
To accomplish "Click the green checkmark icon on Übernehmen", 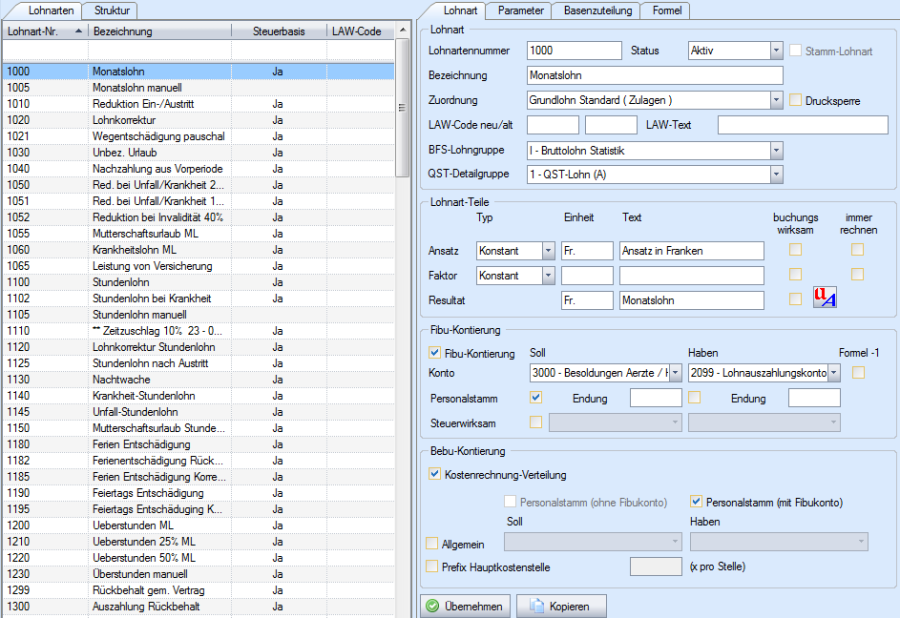I will 433,606.
